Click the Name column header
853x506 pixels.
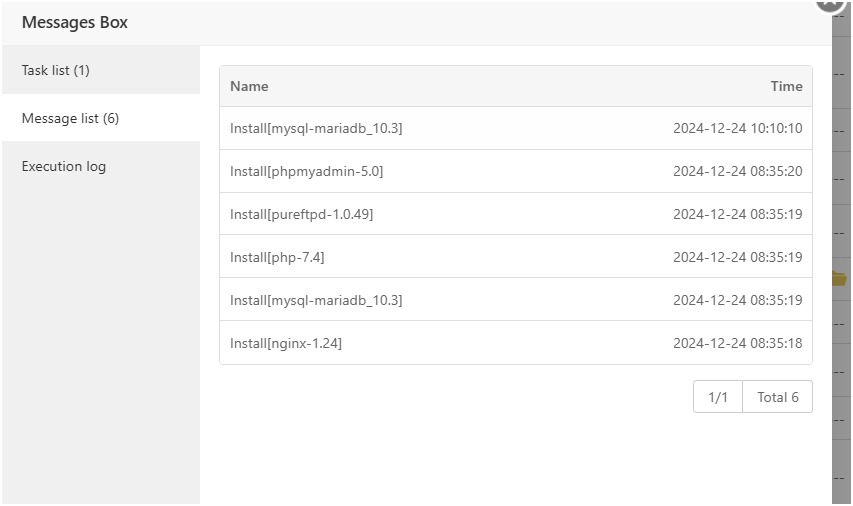(249, 86)
